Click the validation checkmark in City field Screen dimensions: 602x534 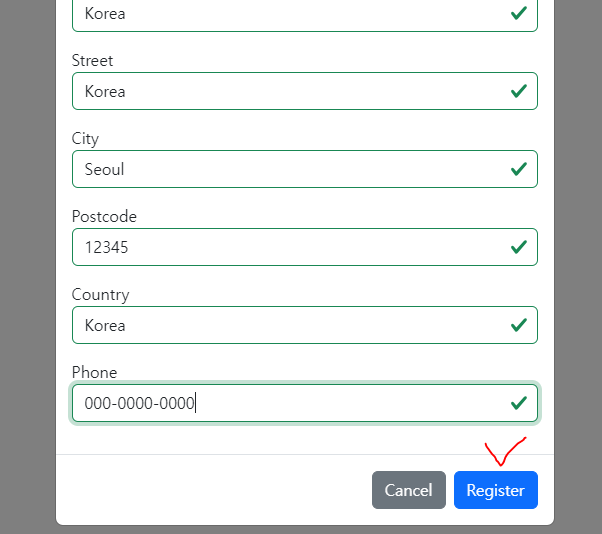[x=518, y=169]
